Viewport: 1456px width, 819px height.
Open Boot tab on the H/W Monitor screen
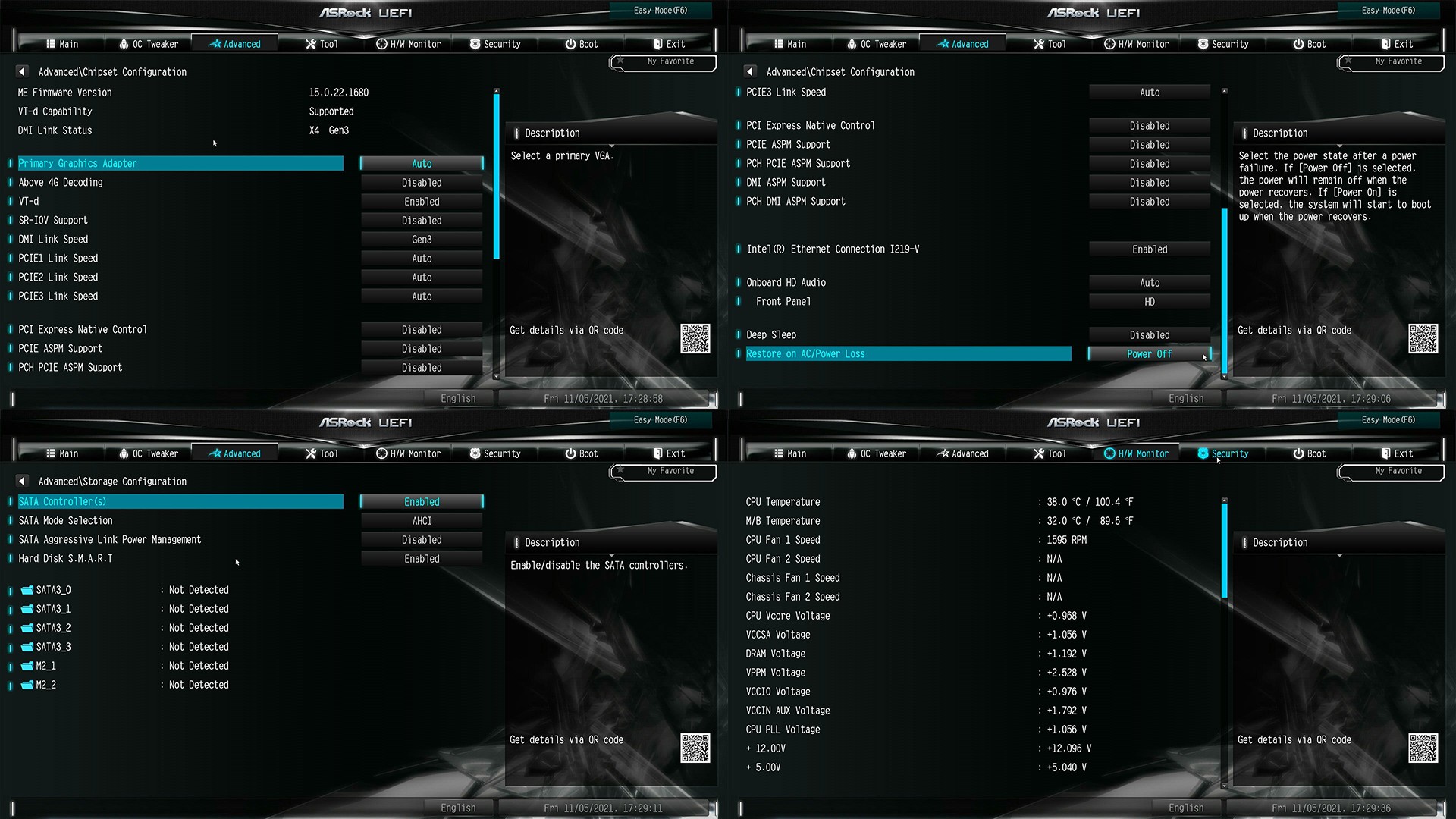(1309, 453)
